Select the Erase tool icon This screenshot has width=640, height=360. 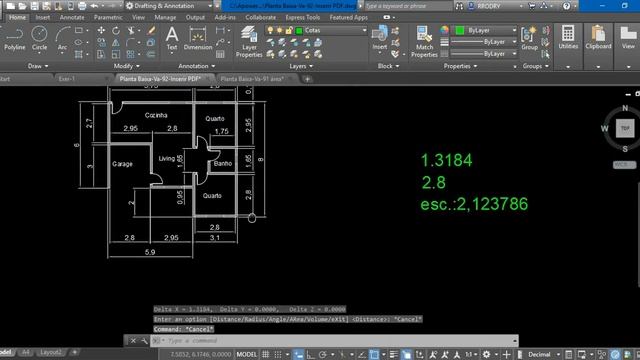tap(151, 31)
